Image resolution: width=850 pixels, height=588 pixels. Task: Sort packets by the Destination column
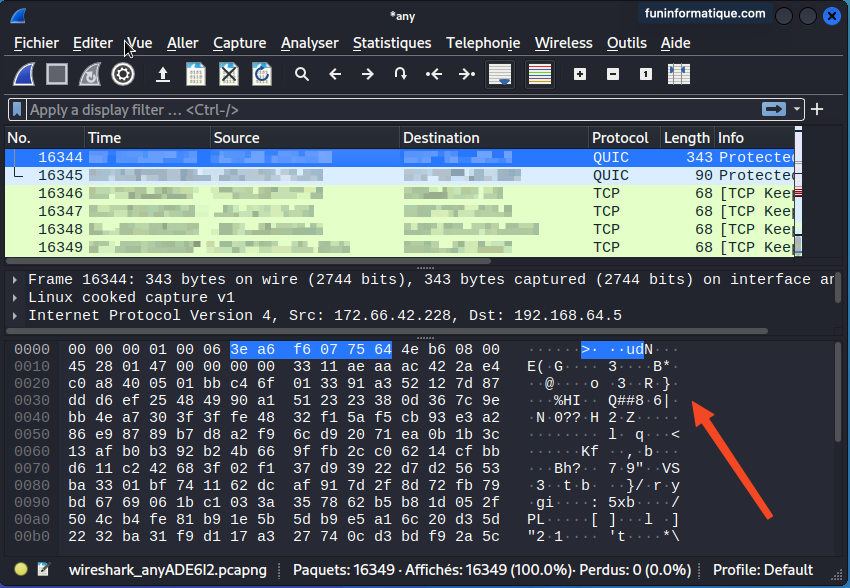click(494, 138)
